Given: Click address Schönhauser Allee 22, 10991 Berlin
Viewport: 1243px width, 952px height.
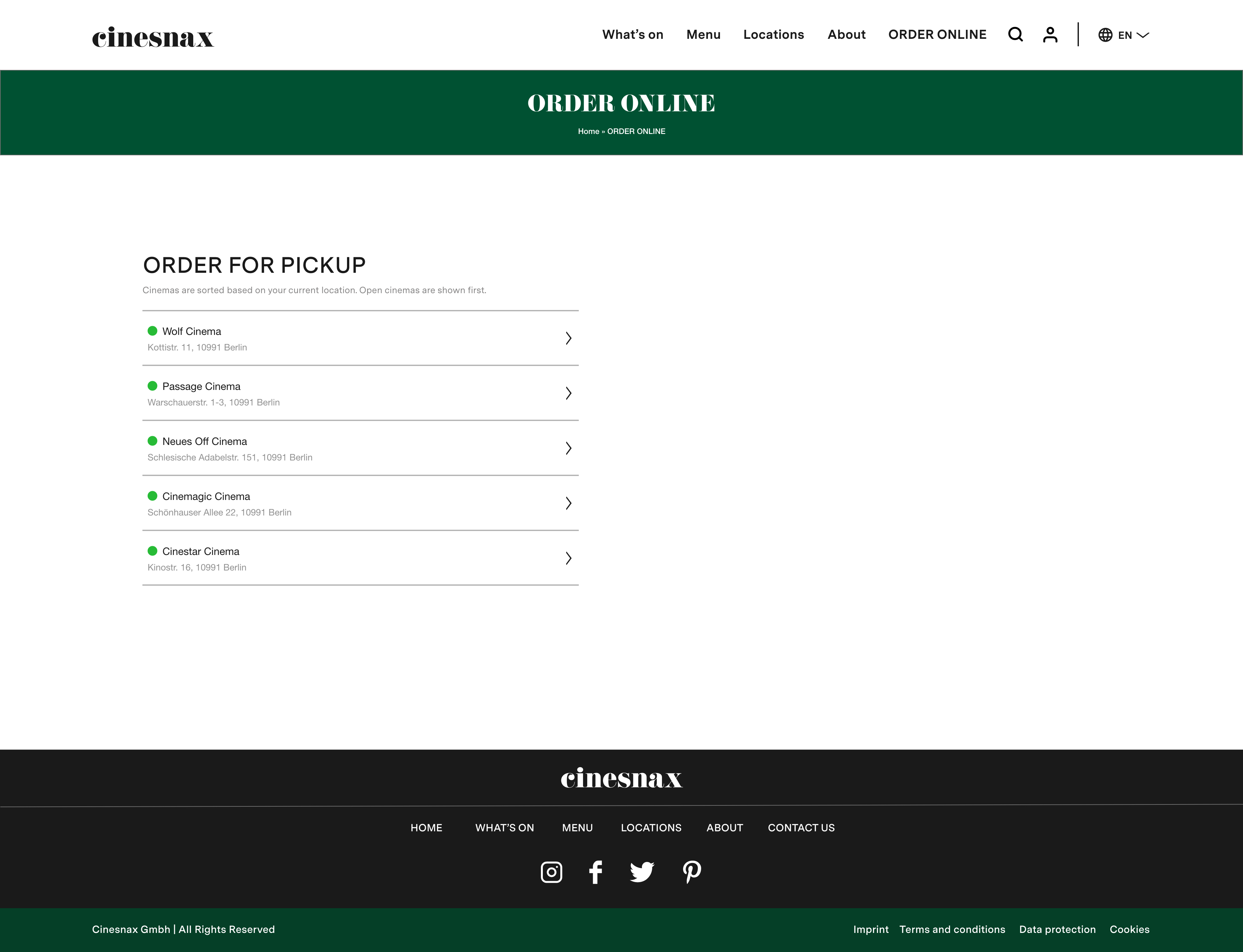Looking at the screenshot, I should point(219,512).
